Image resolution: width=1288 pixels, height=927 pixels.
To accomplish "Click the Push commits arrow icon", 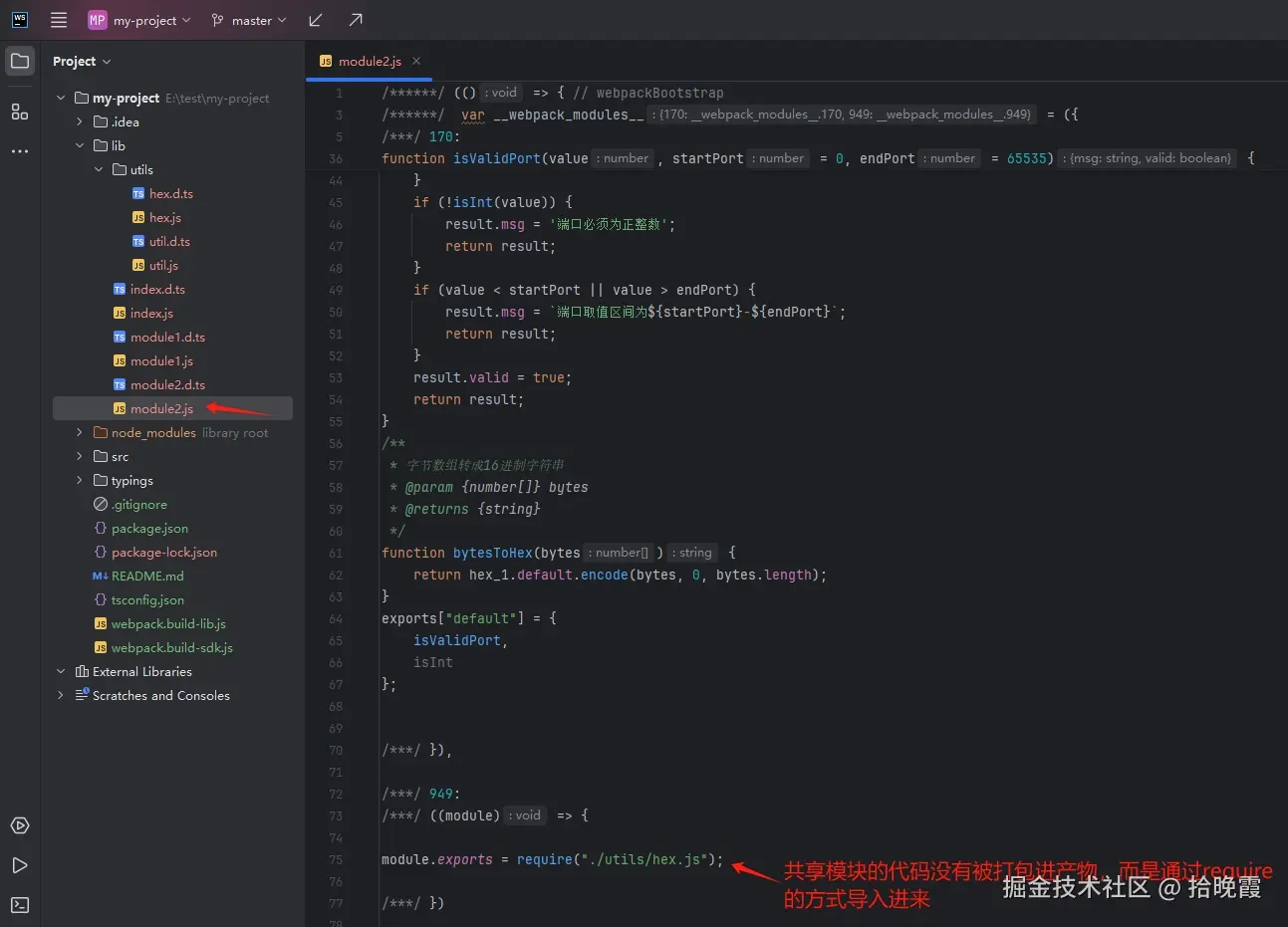I will [356, 20].
